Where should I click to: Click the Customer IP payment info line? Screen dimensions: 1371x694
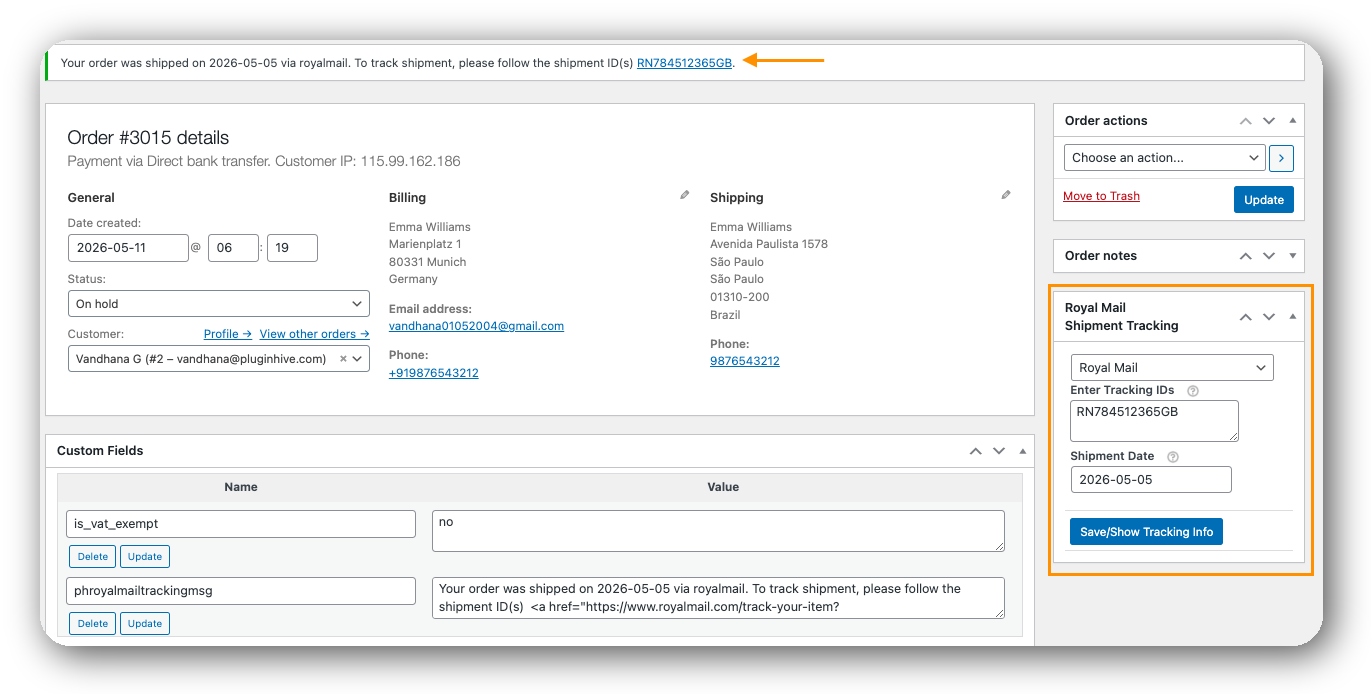264,161
